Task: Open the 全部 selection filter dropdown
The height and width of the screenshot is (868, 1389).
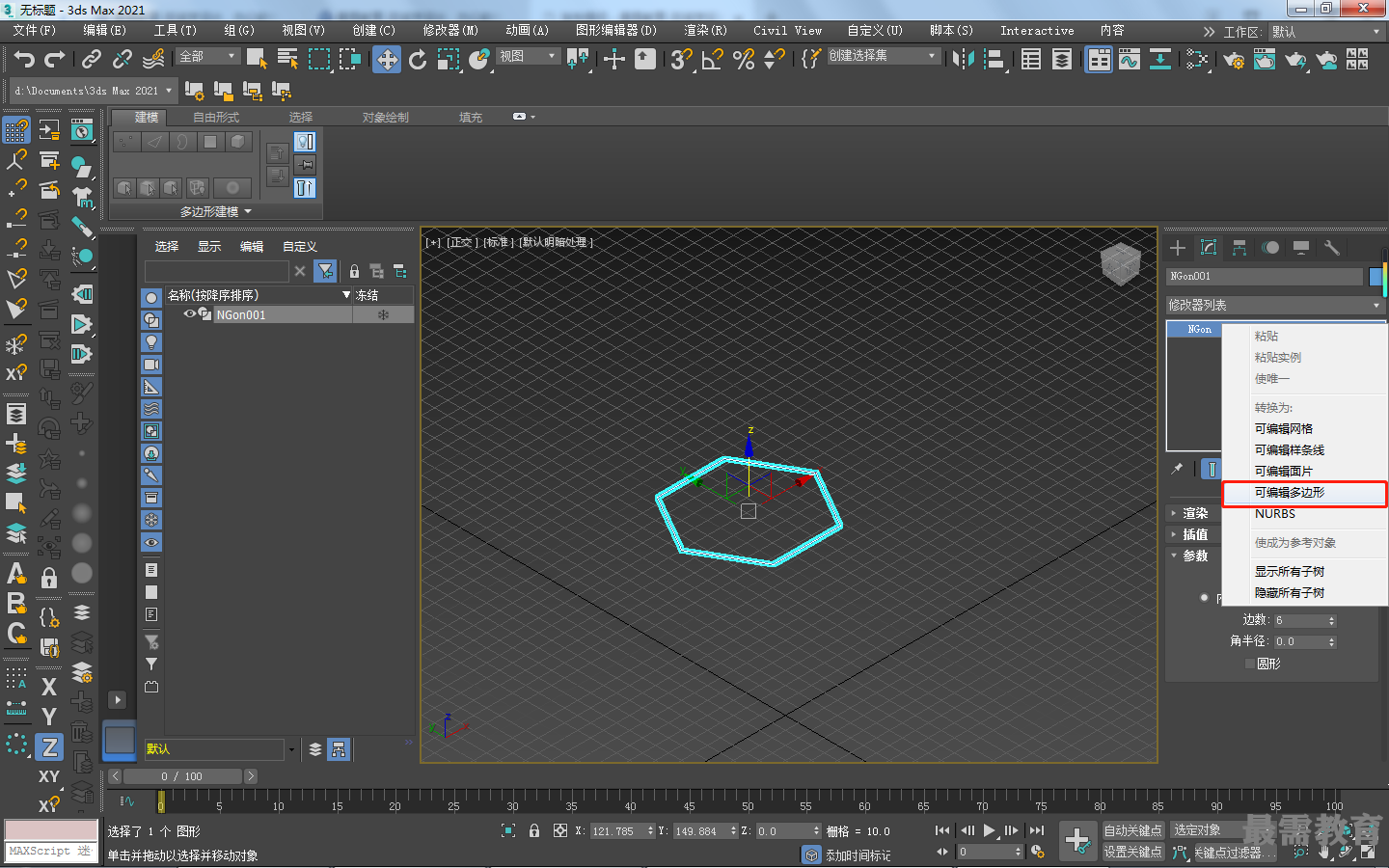Action: tap(207, 57)
